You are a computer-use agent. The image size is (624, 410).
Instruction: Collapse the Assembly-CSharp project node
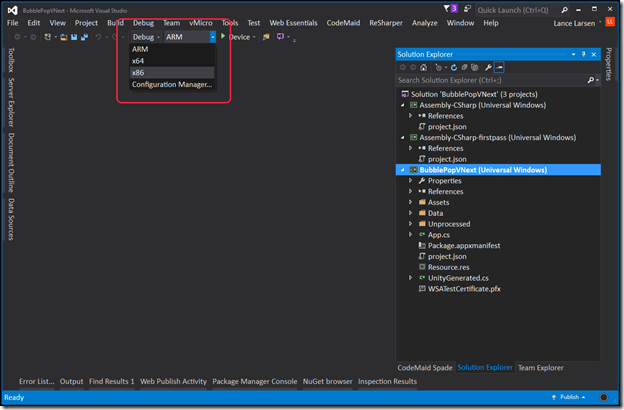(x=402, y=105)
